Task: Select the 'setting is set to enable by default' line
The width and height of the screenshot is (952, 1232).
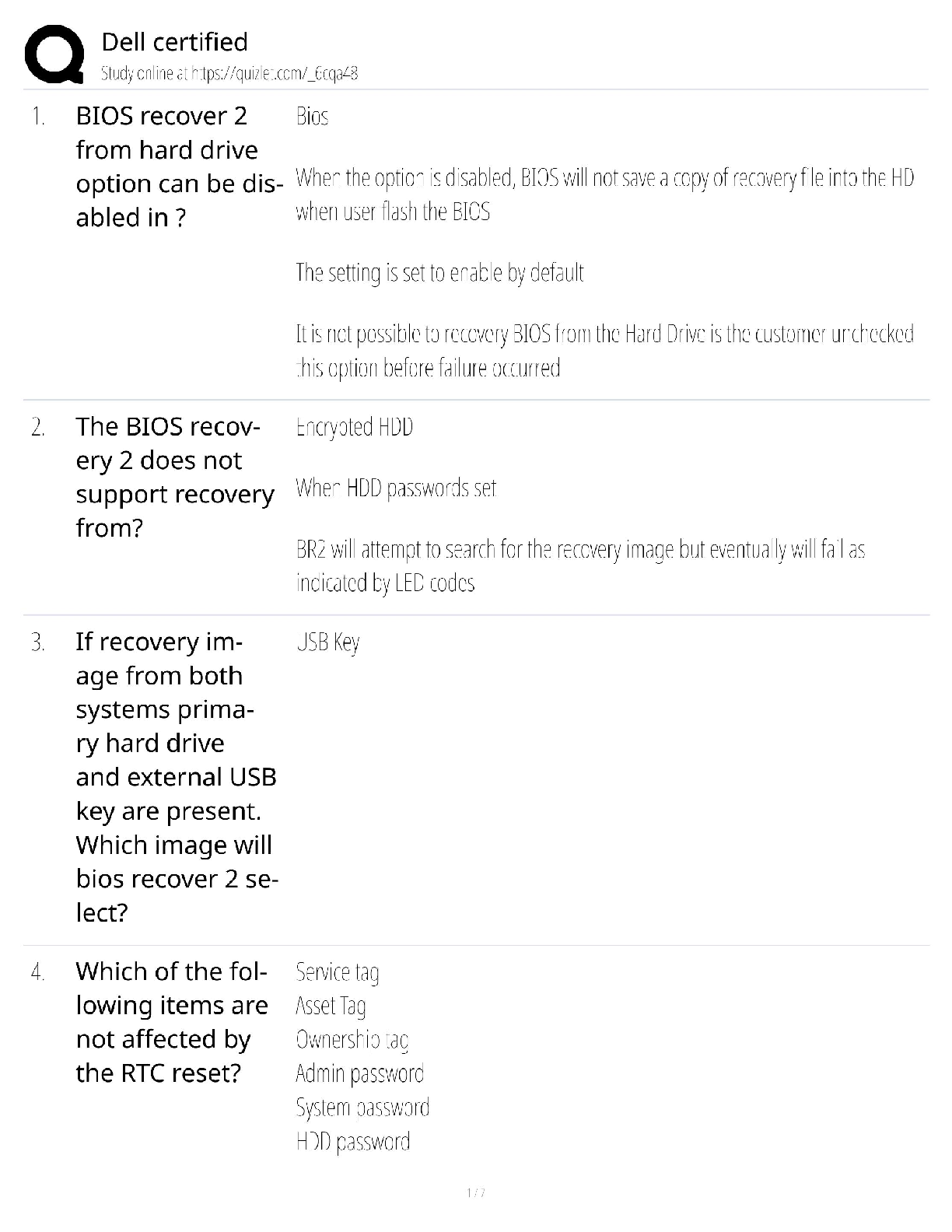Action: pyautogui.click(x=439, y=273)
